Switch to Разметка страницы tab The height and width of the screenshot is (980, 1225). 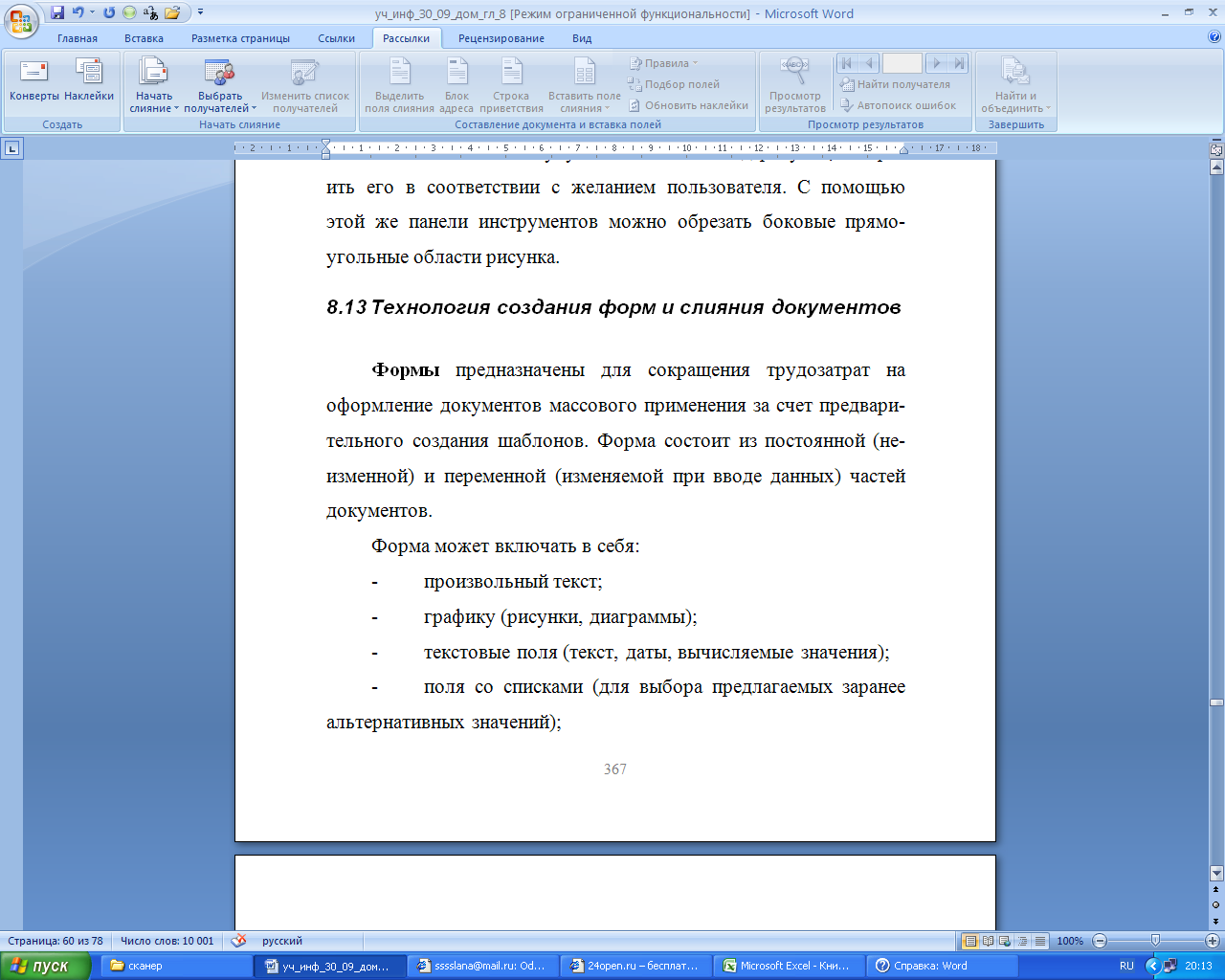tap(240, 38)
